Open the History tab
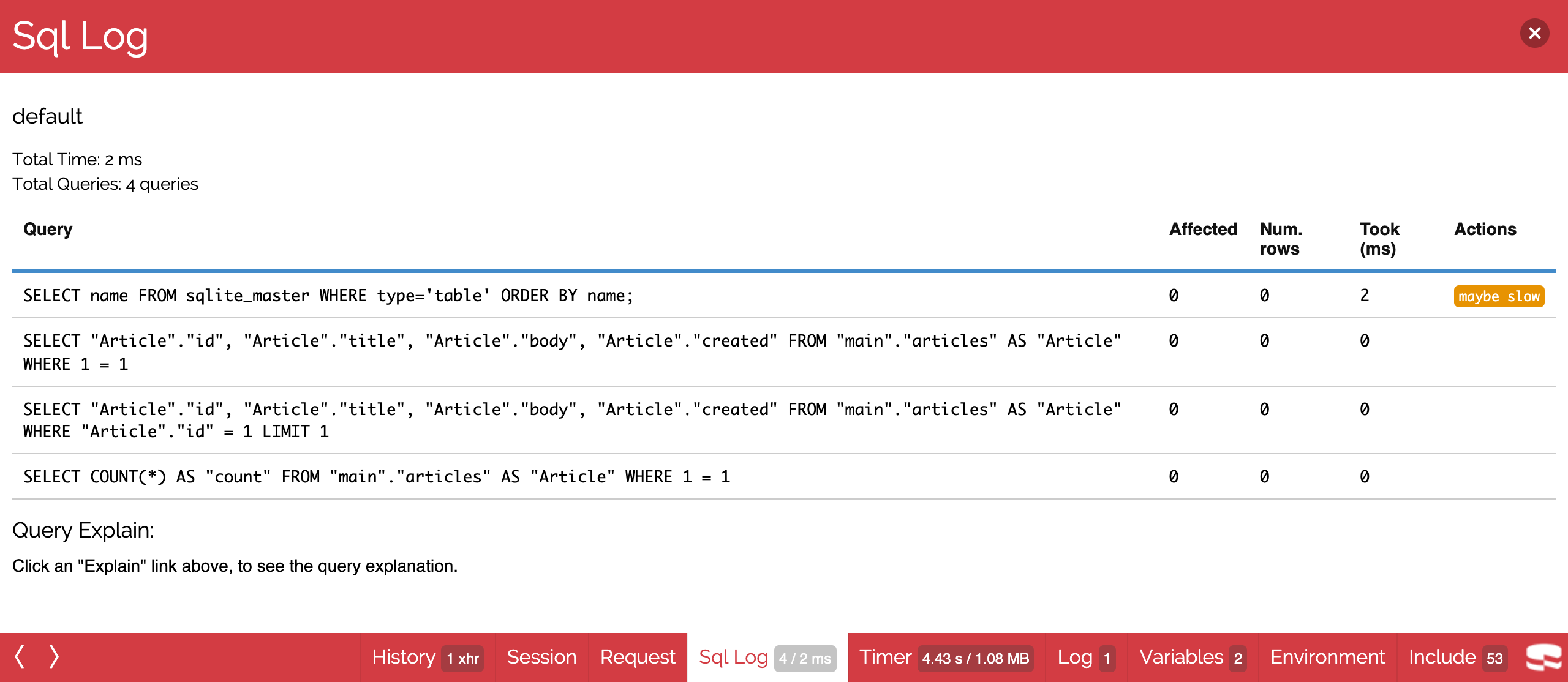 (x=428, y=658)
